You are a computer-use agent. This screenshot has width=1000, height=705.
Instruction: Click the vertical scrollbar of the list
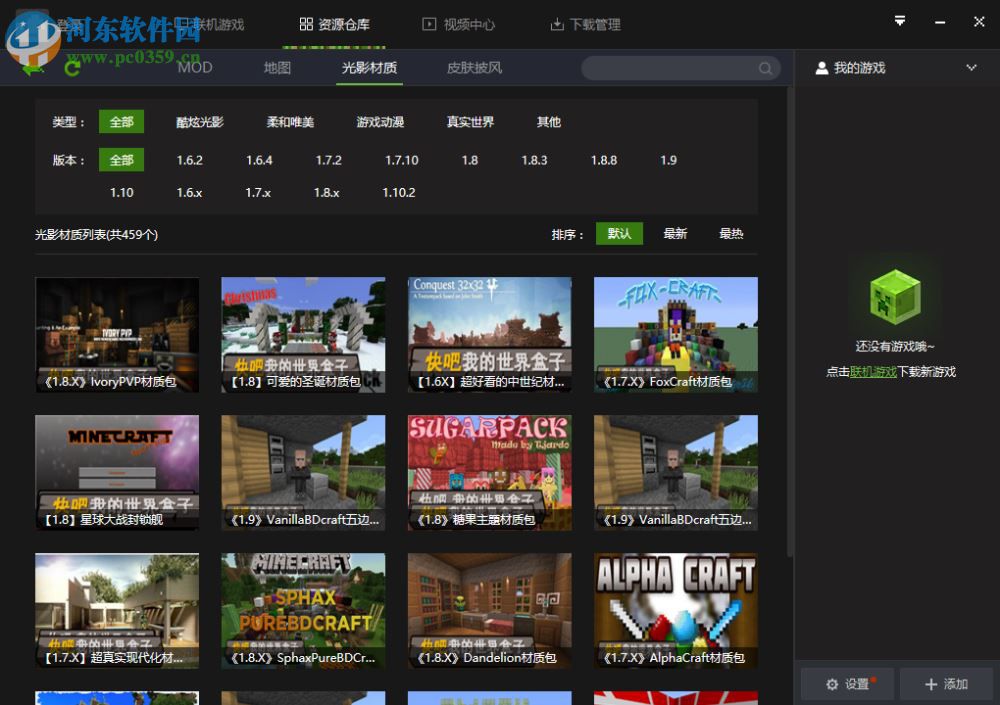790,322
